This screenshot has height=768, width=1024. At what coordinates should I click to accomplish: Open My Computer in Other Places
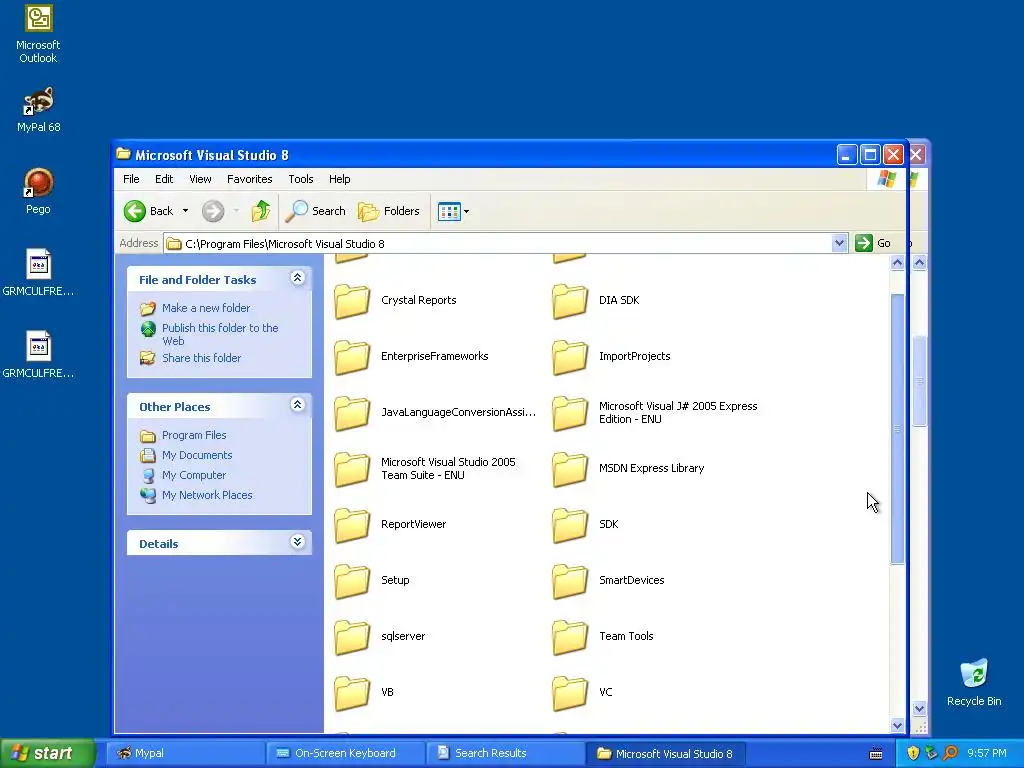tap(194, 475)
